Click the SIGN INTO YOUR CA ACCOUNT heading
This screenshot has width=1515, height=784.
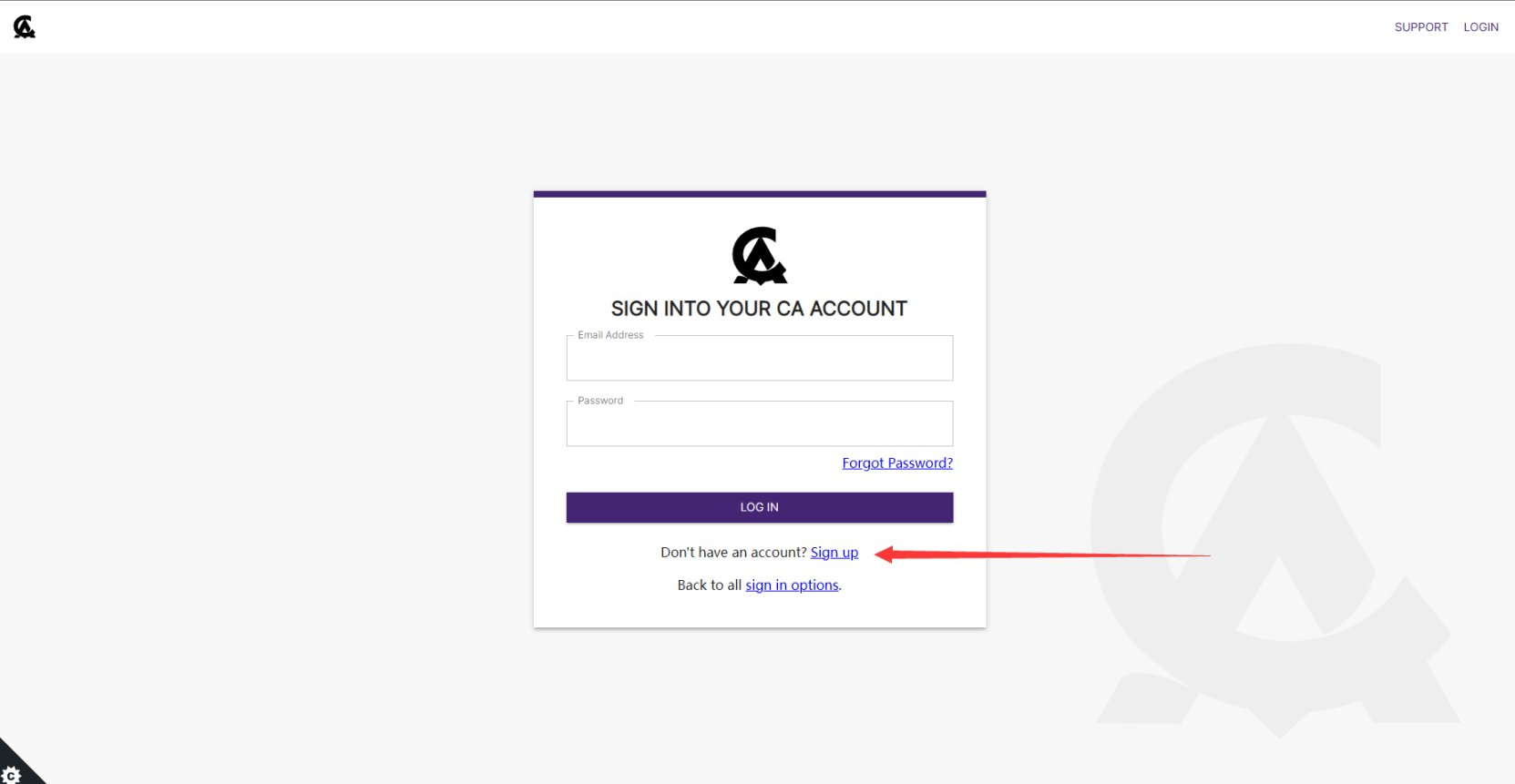click(x=759, y=309)
